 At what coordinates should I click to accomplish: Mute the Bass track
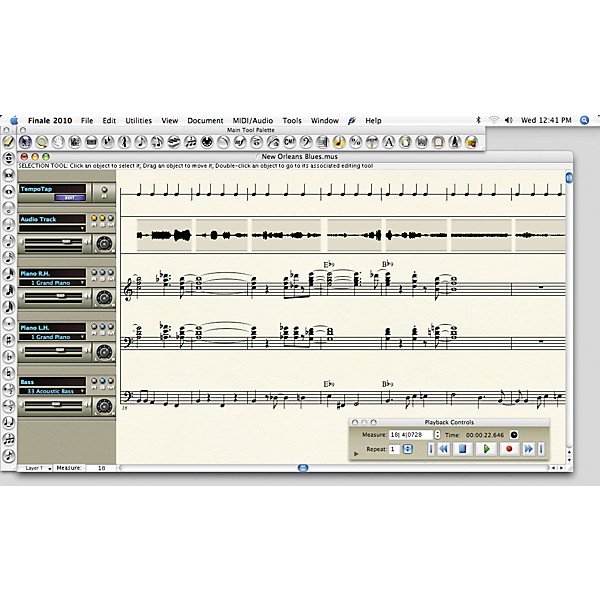point(111,381)
